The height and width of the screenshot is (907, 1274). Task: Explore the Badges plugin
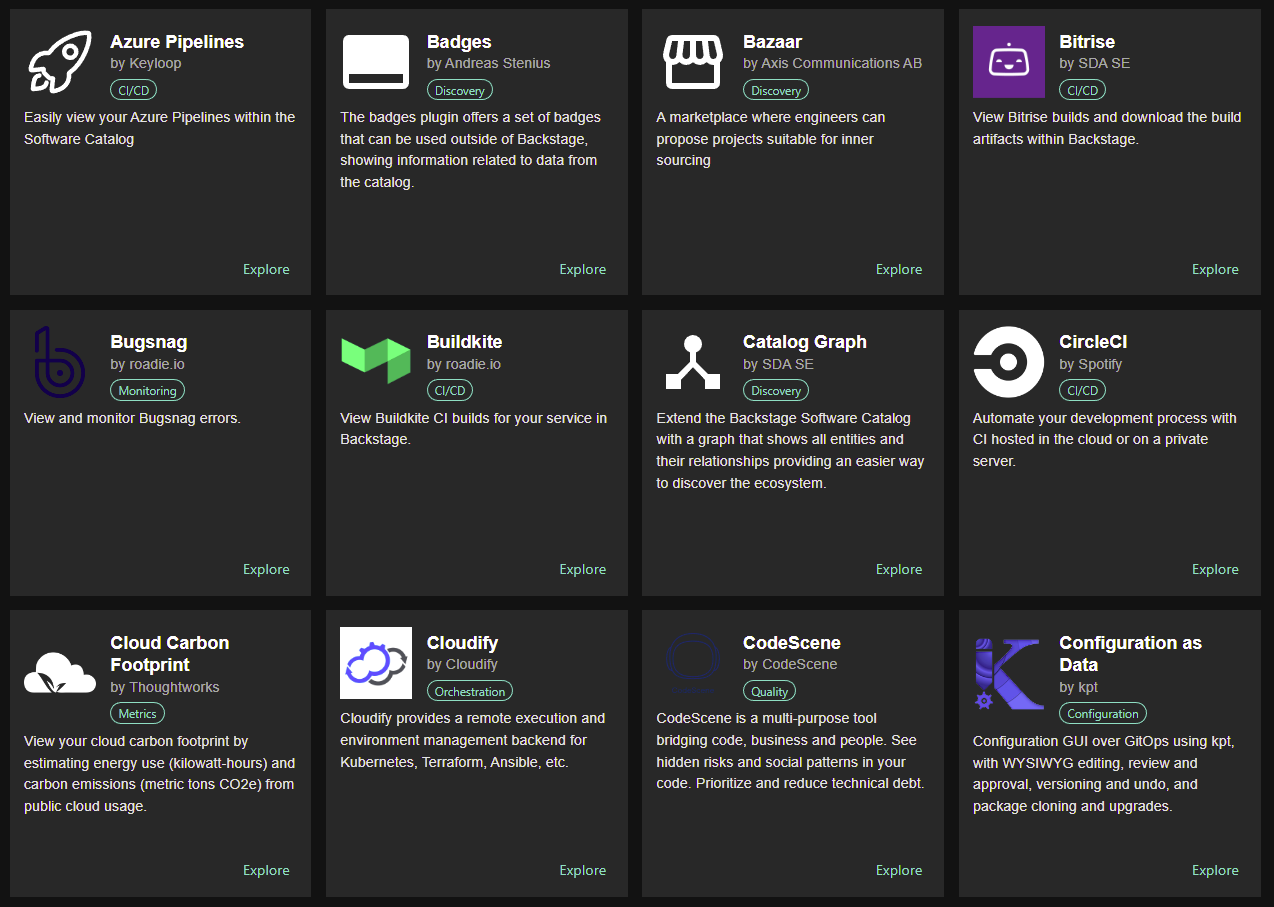tap(583, 269)
